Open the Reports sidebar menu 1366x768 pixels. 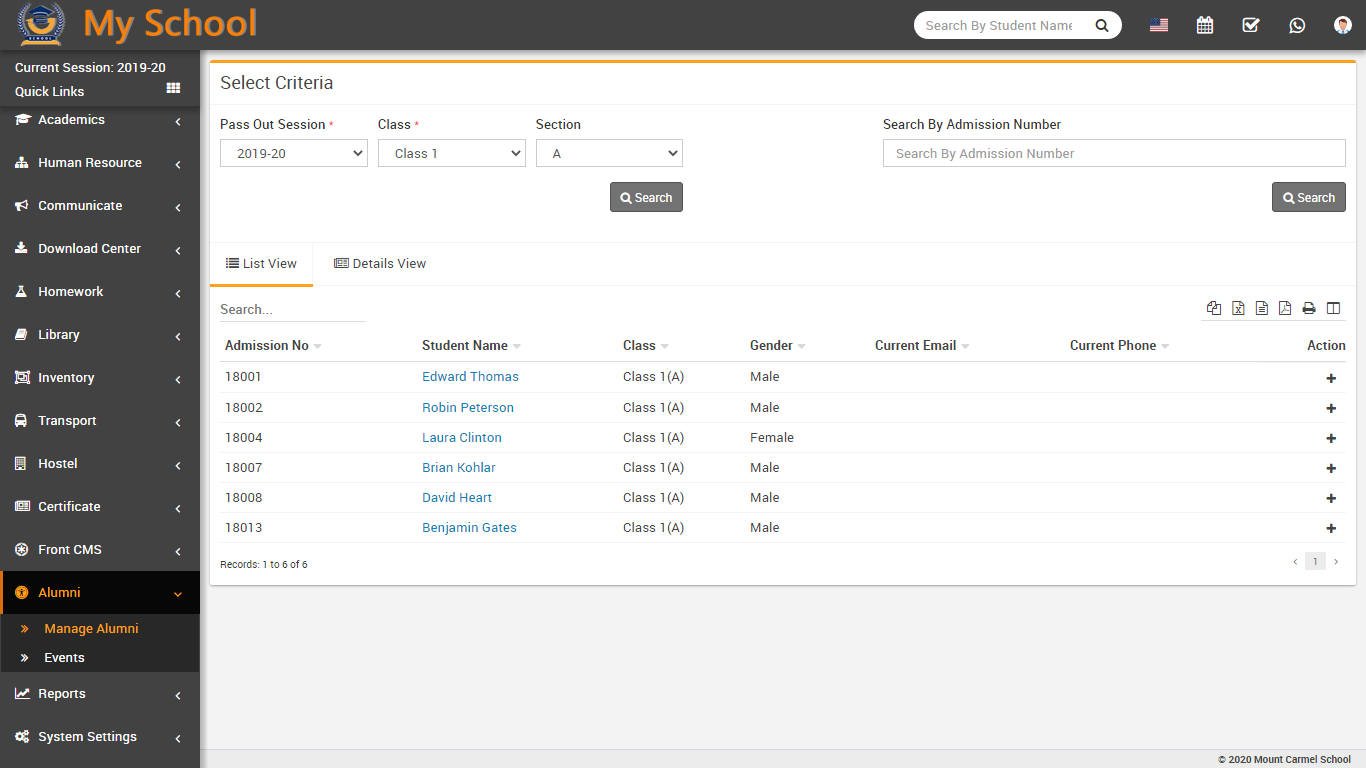point(100,694)
